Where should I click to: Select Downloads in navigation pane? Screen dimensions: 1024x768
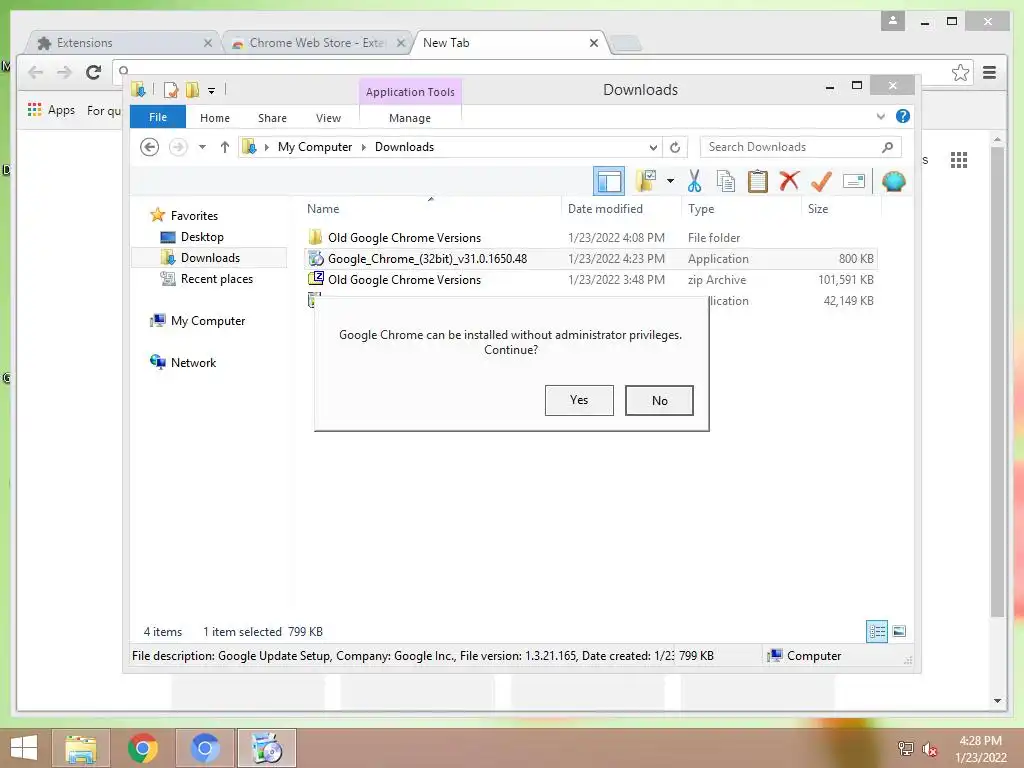[x=209, y=258]
